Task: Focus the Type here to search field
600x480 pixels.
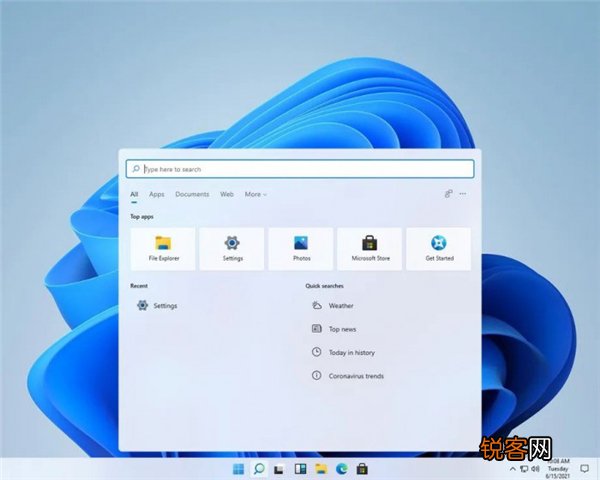Action: [300, 169]
